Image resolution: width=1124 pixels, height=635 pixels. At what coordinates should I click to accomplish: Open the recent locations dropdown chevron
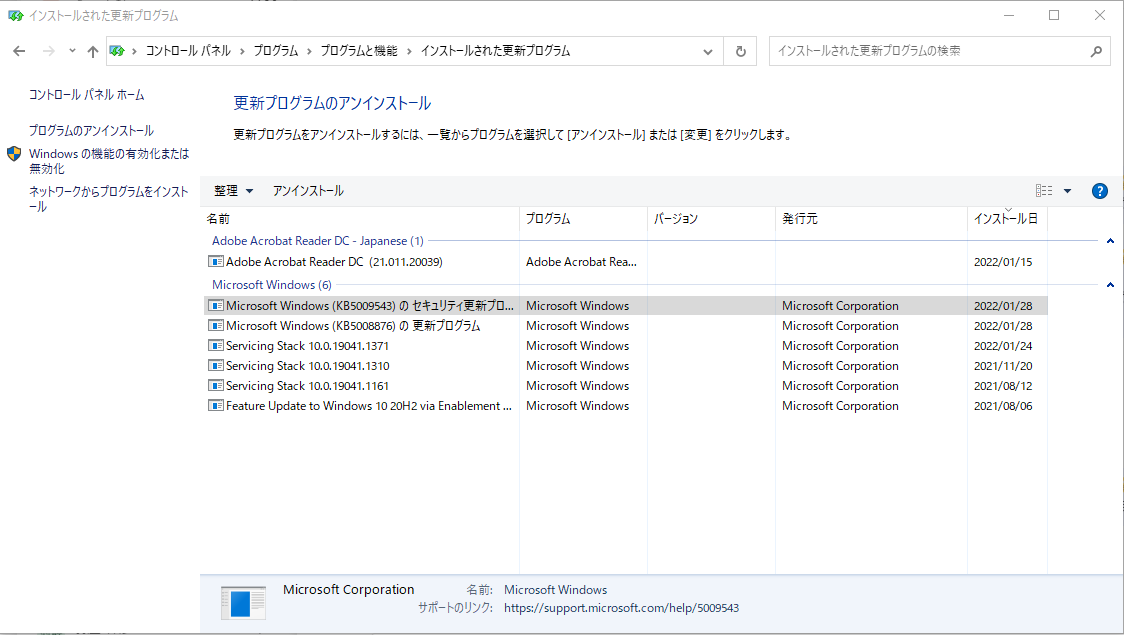pos(72,51)
